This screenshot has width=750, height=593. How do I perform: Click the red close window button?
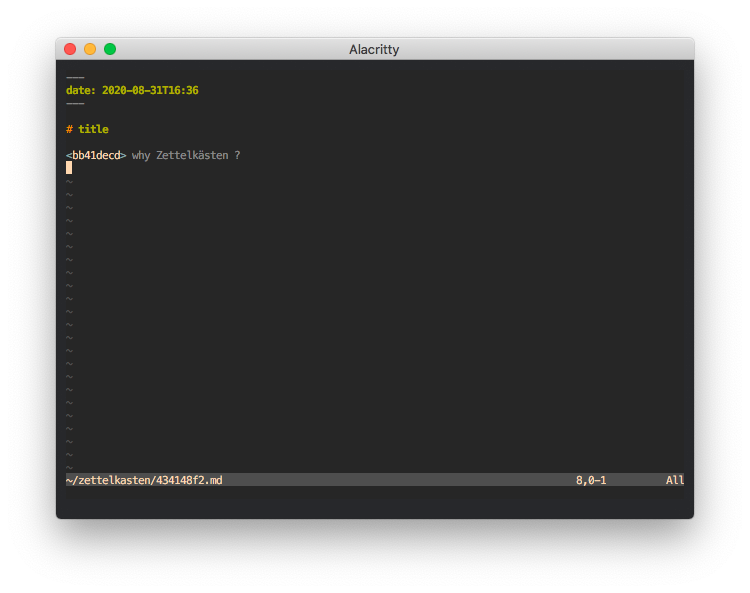[x=70, y=49]
